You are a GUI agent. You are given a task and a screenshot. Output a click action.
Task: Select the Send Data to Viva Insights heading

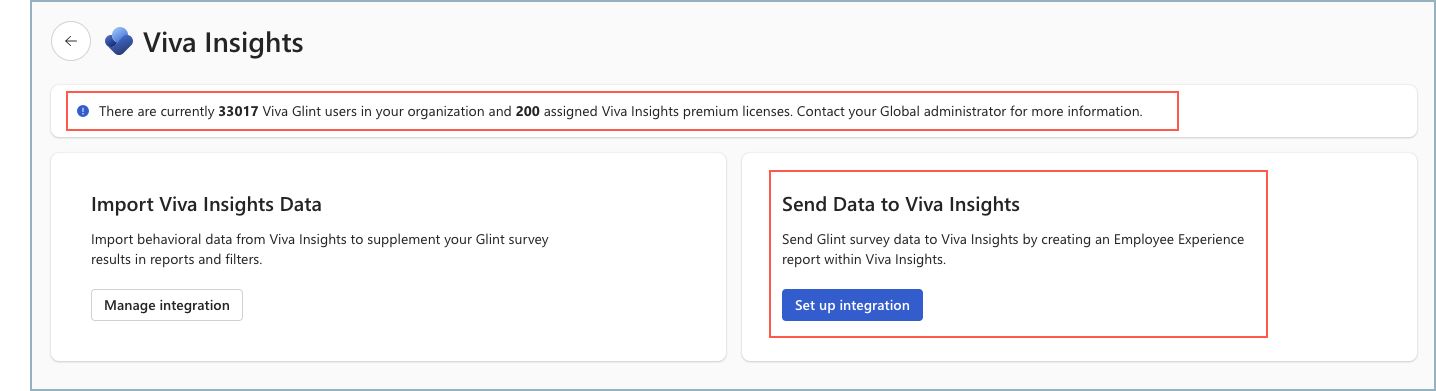point(900,205)
